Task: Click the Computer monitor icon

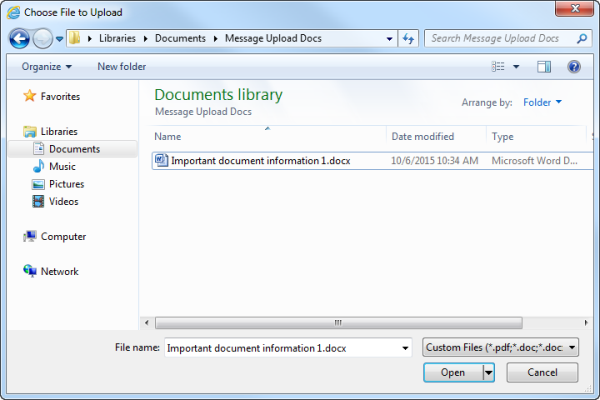Action: click(x=30, y=237)
